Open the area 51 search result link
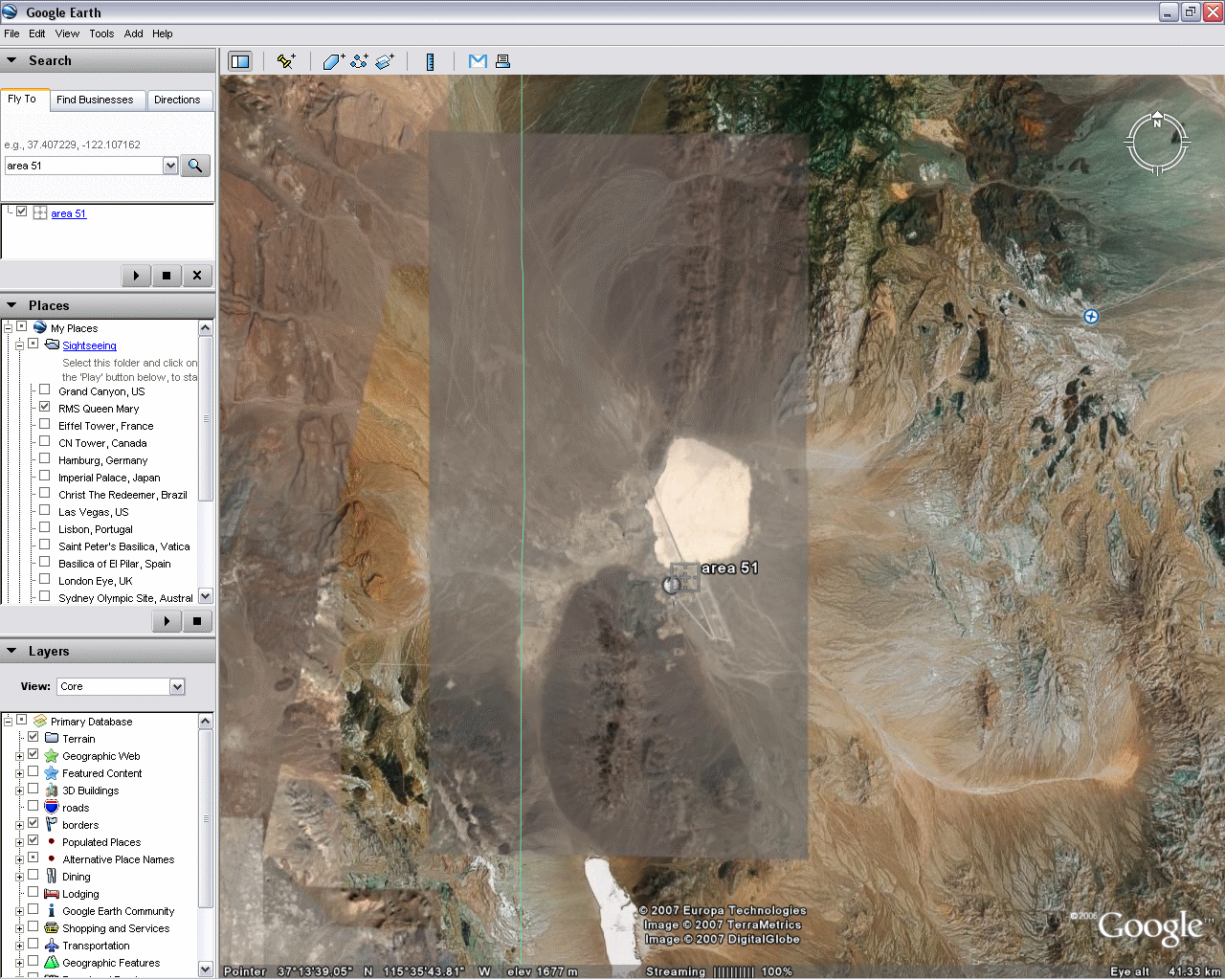Screen dimensions: 1225x980 tap(68, 213)
